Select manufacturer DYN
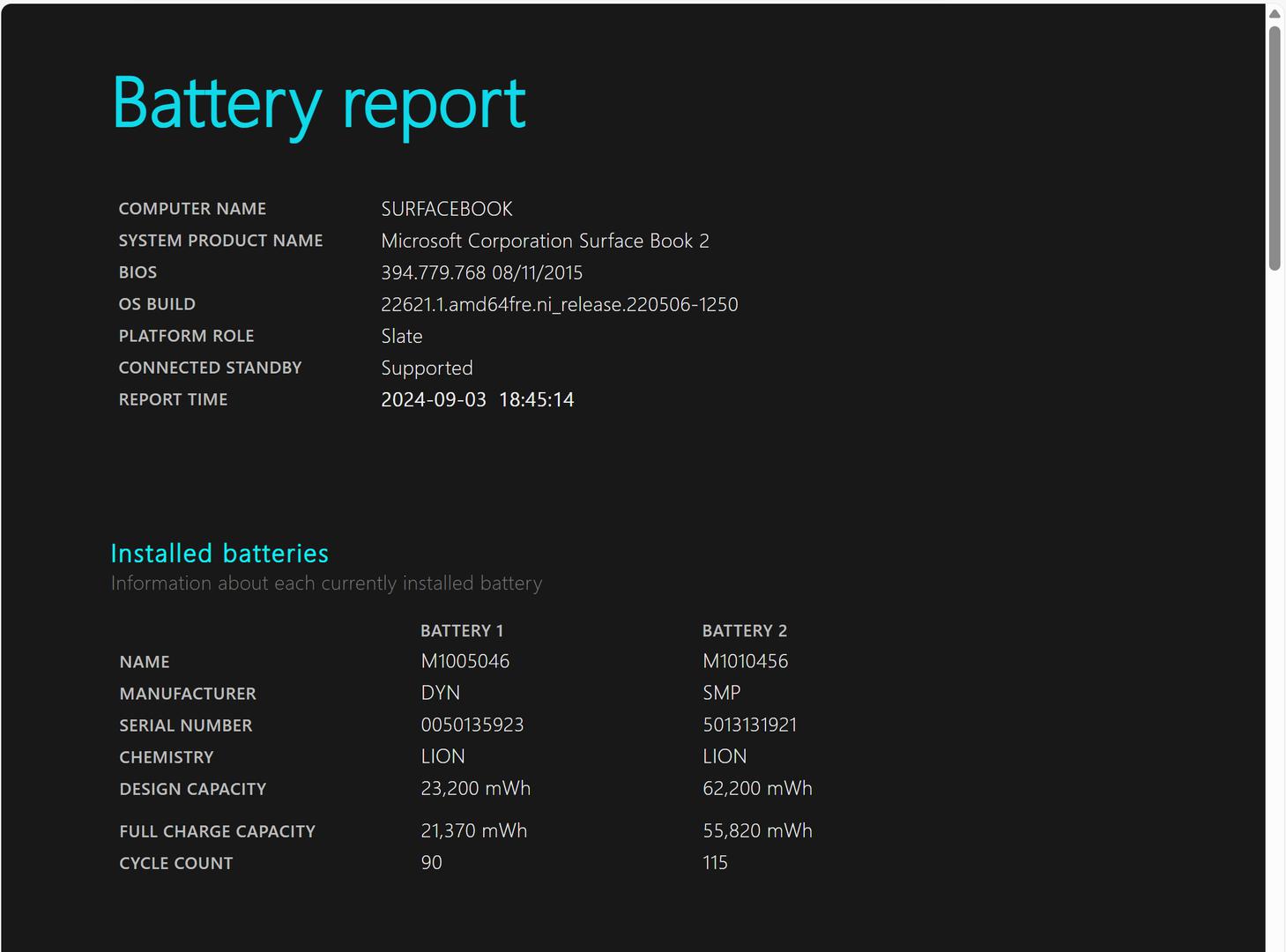Image resolution: width=1286 pixels, height=952 pixels. click(441, 693)
